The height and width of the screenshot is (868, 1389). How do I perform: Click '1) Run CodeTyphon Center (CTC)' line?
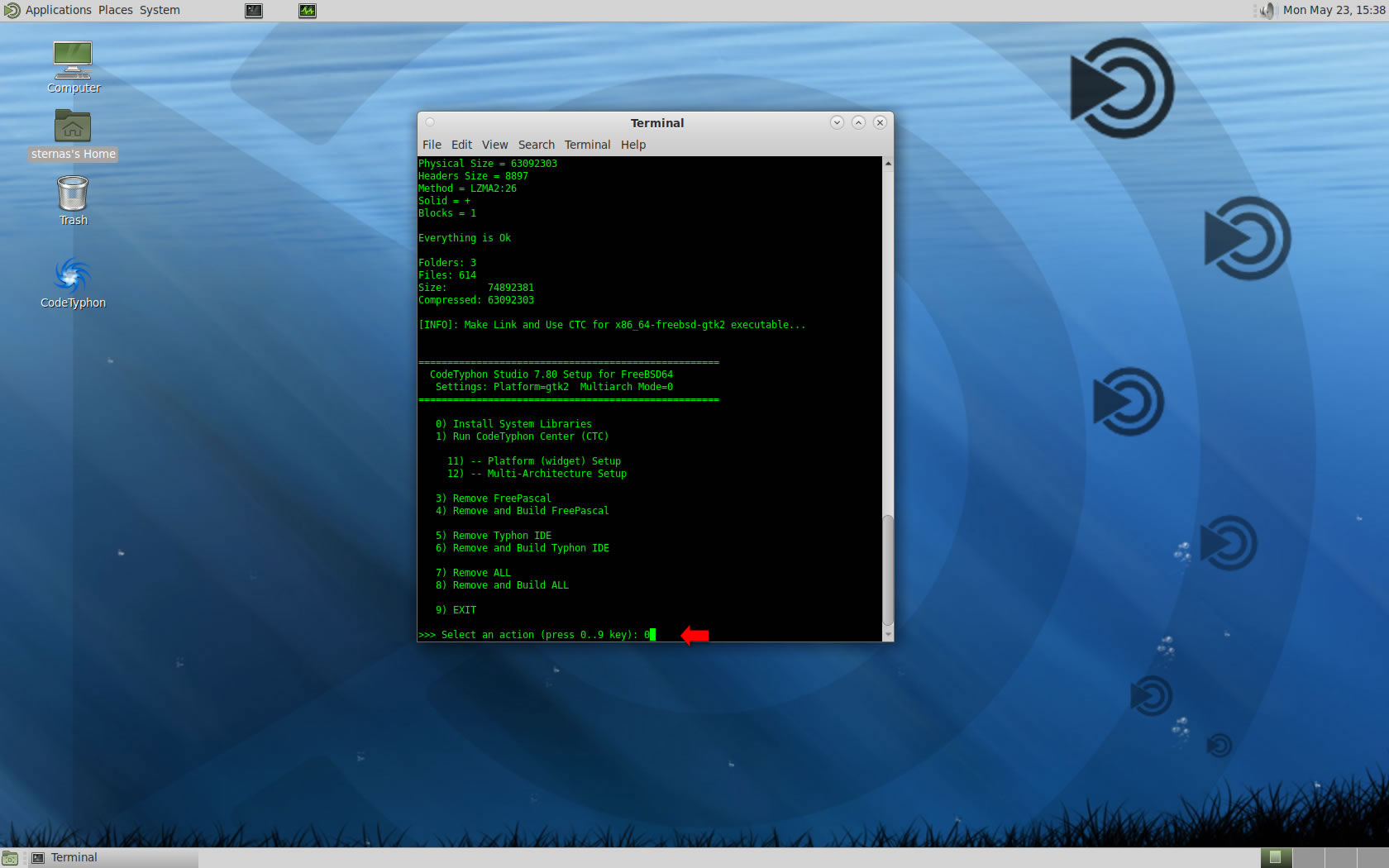(x=522, y=436)
